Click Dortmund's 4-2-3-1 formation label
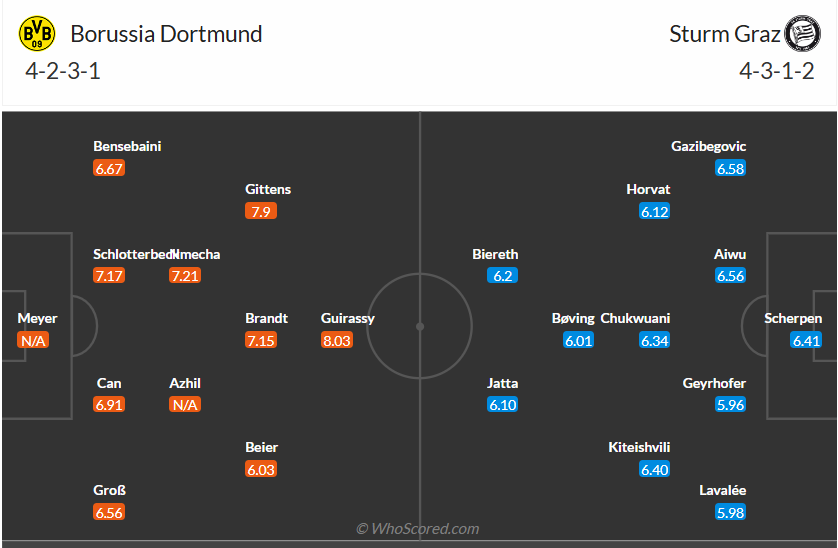 63,71
